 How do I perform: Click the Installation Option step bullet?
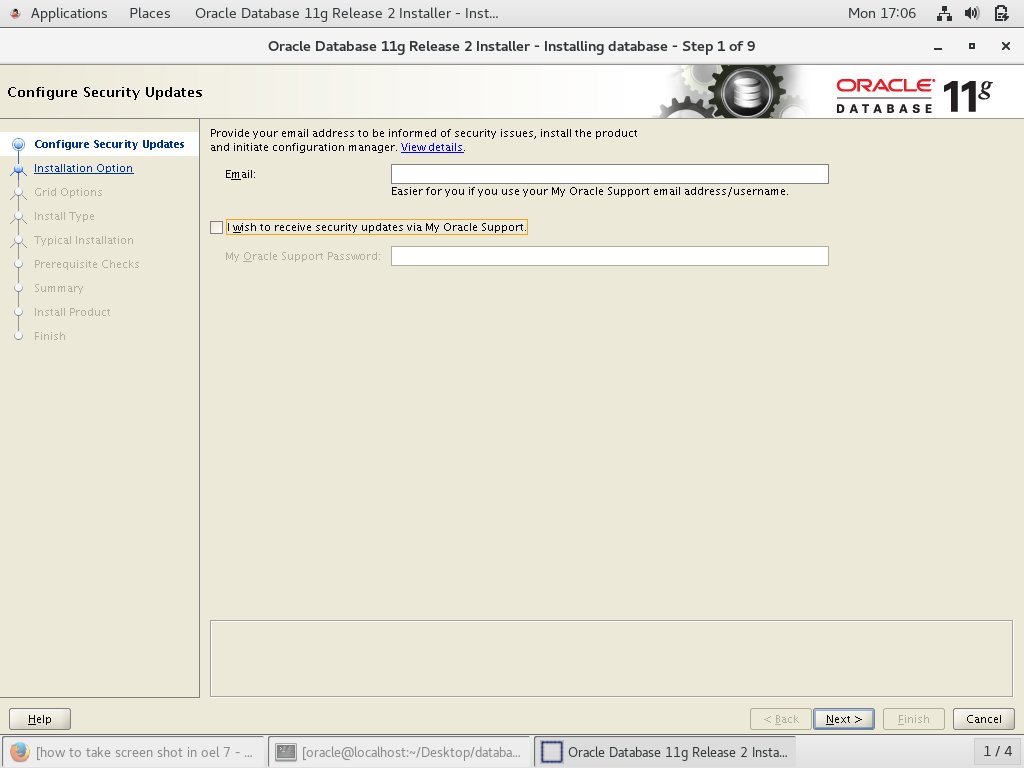pyautogui.click(x=18, y=169)
